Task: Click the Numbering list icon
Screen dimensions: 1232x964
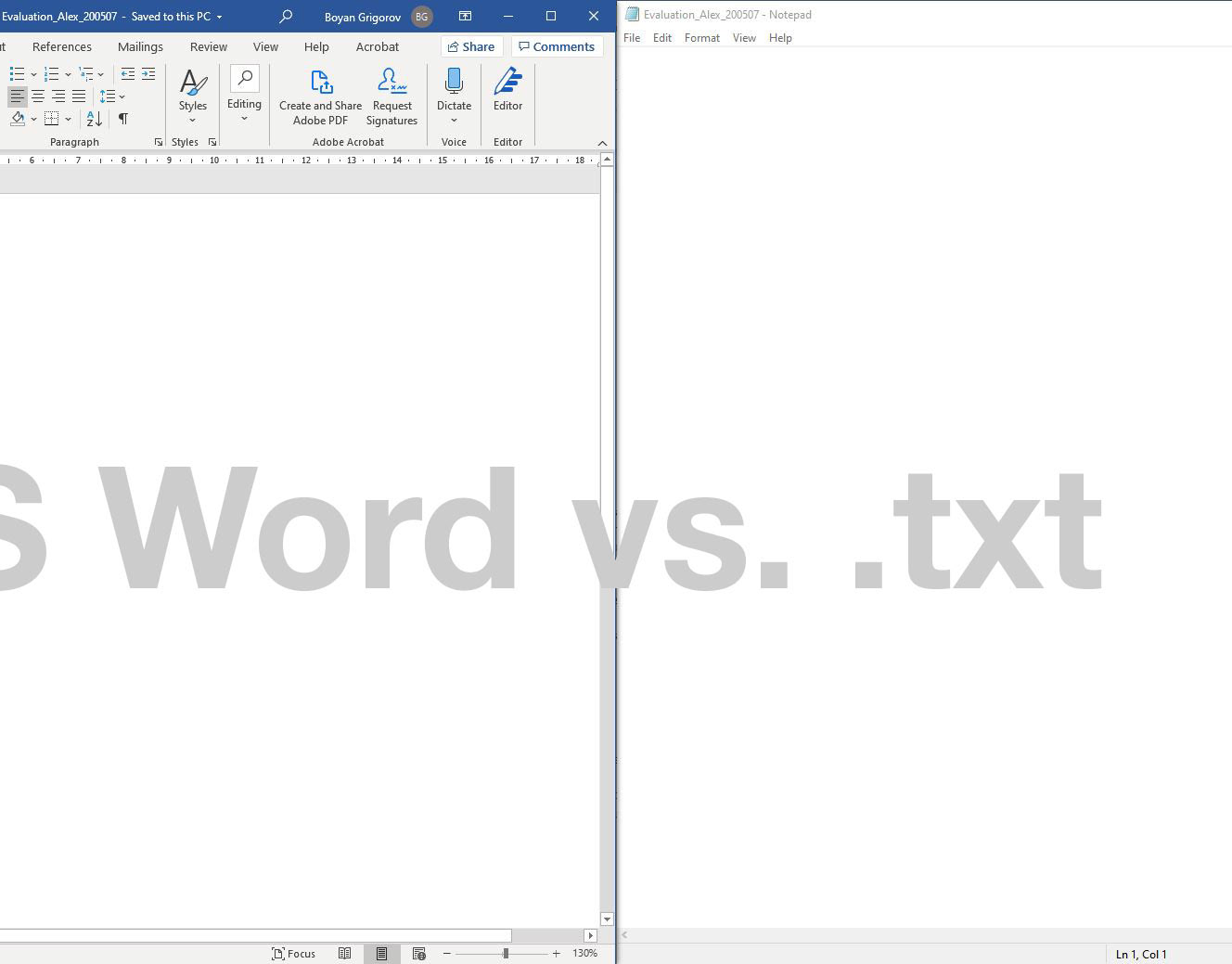Action: pyautogui.click(x=52, y=74)
